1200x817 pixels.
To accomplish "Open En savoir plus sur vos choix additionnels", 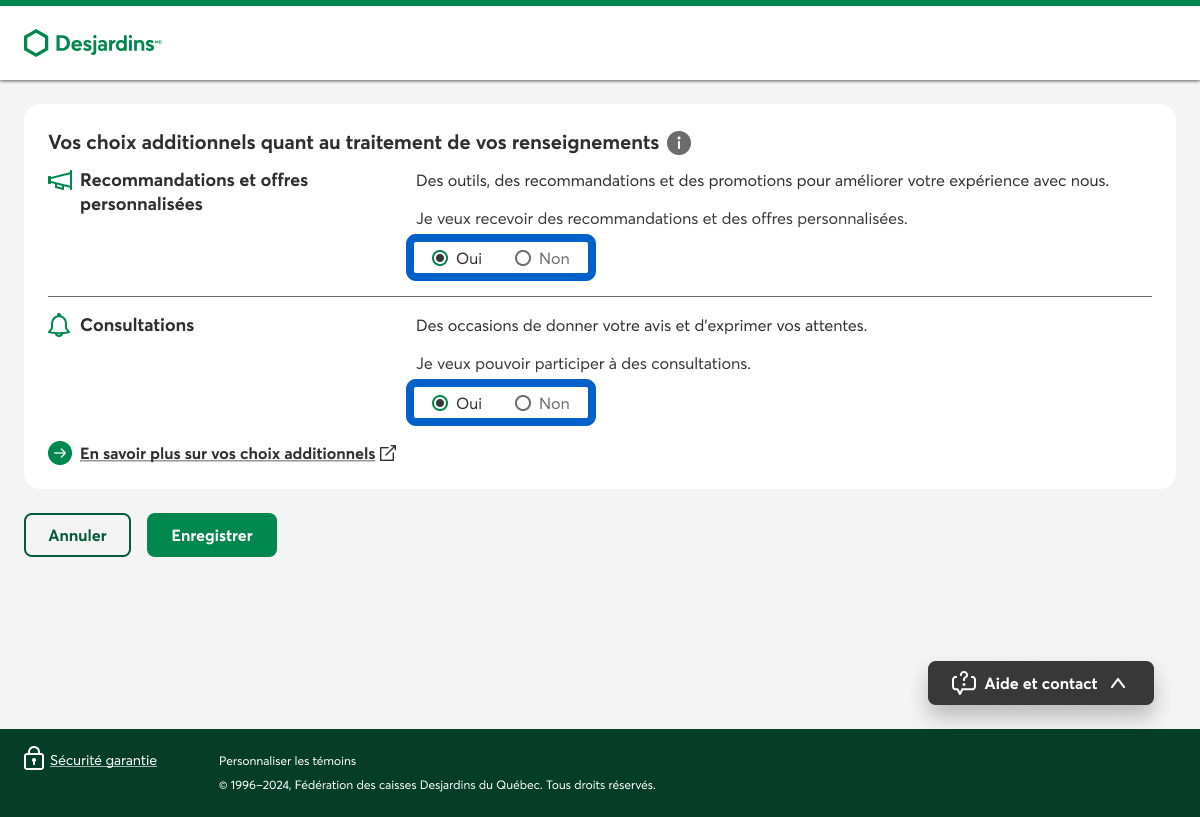I will point(227,453).
